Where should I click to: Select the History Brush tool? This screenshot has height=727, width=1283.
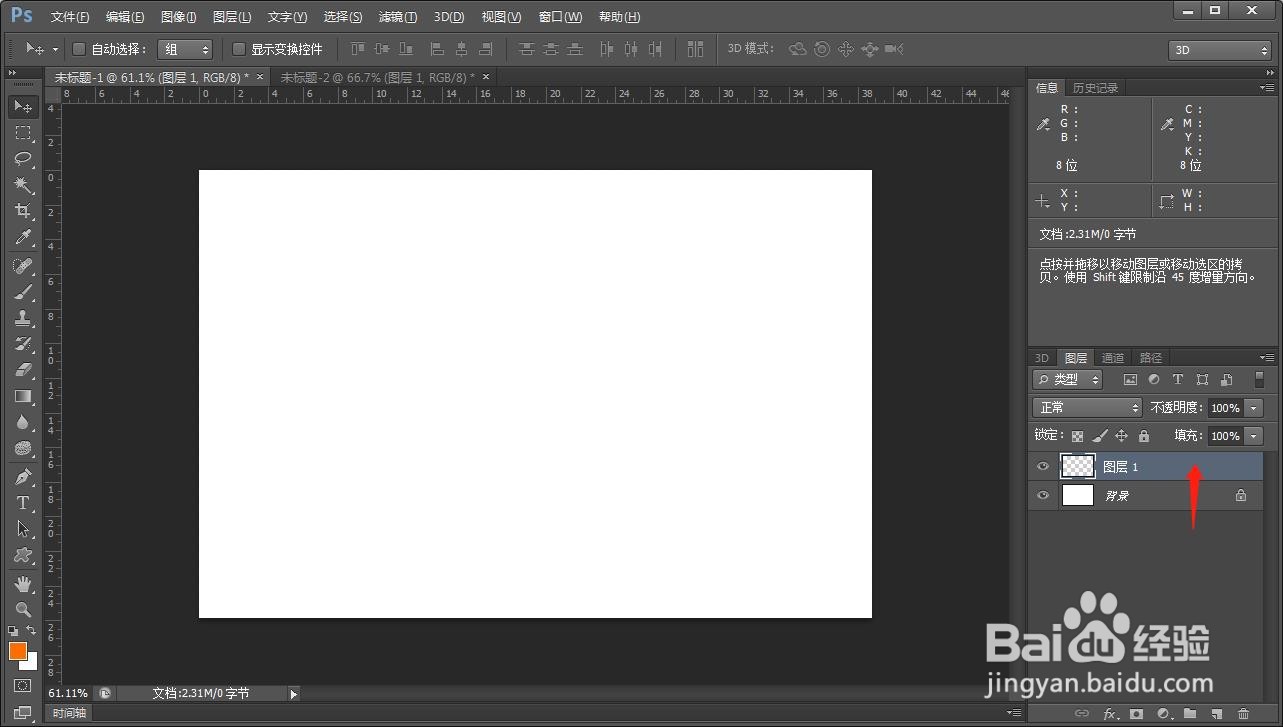tap(23, 344)
